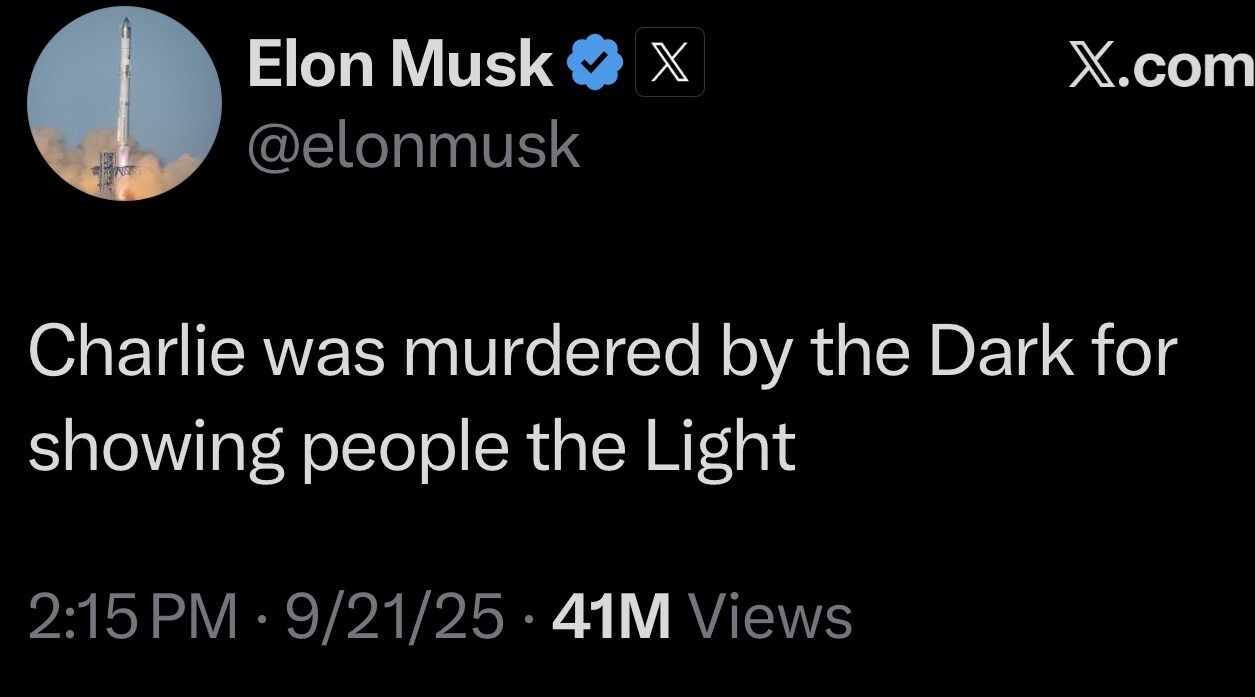Open Elon Musk's rocket launch profile picture
This screenshot has width=1255, height=697.
(124, 103)
